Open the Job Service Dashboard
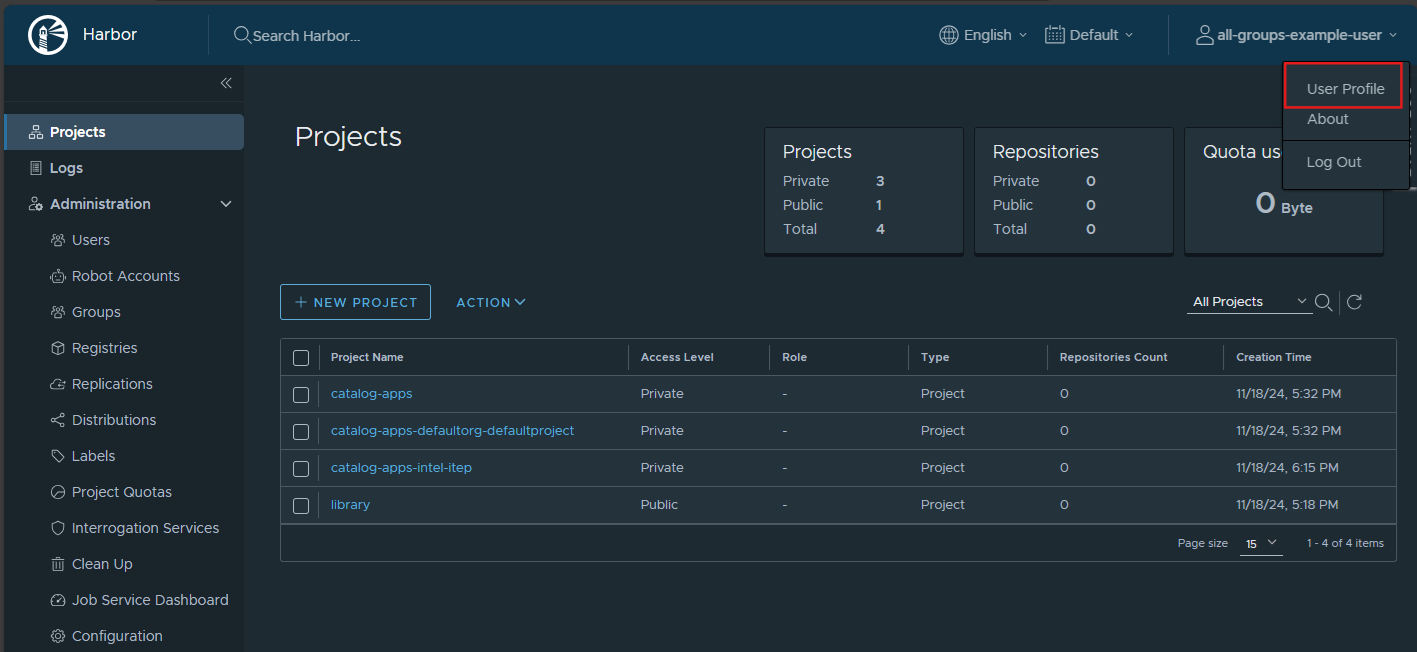1417x652 pixels. click(150, 600)
